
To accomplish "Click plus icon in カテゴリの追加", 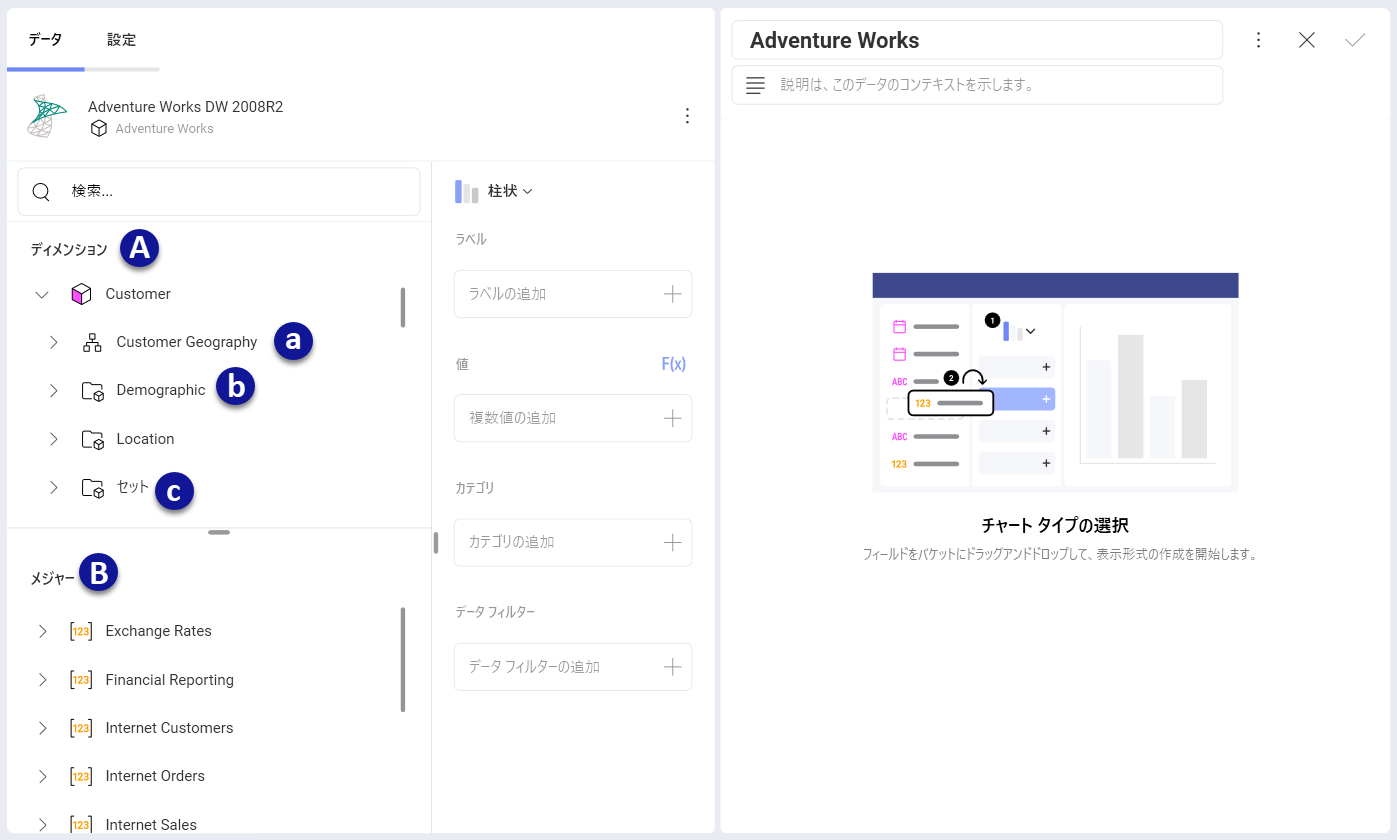I will (673, 542).
